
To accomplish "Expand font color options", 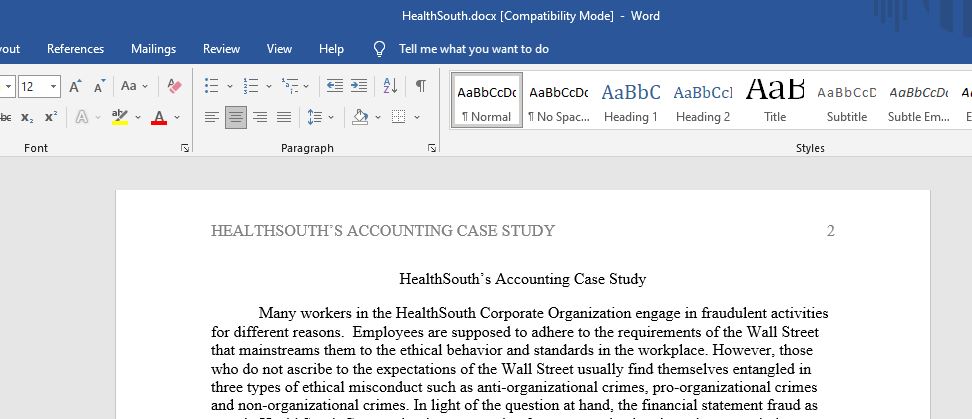I will pyautogui.click(x=177, y=117).
